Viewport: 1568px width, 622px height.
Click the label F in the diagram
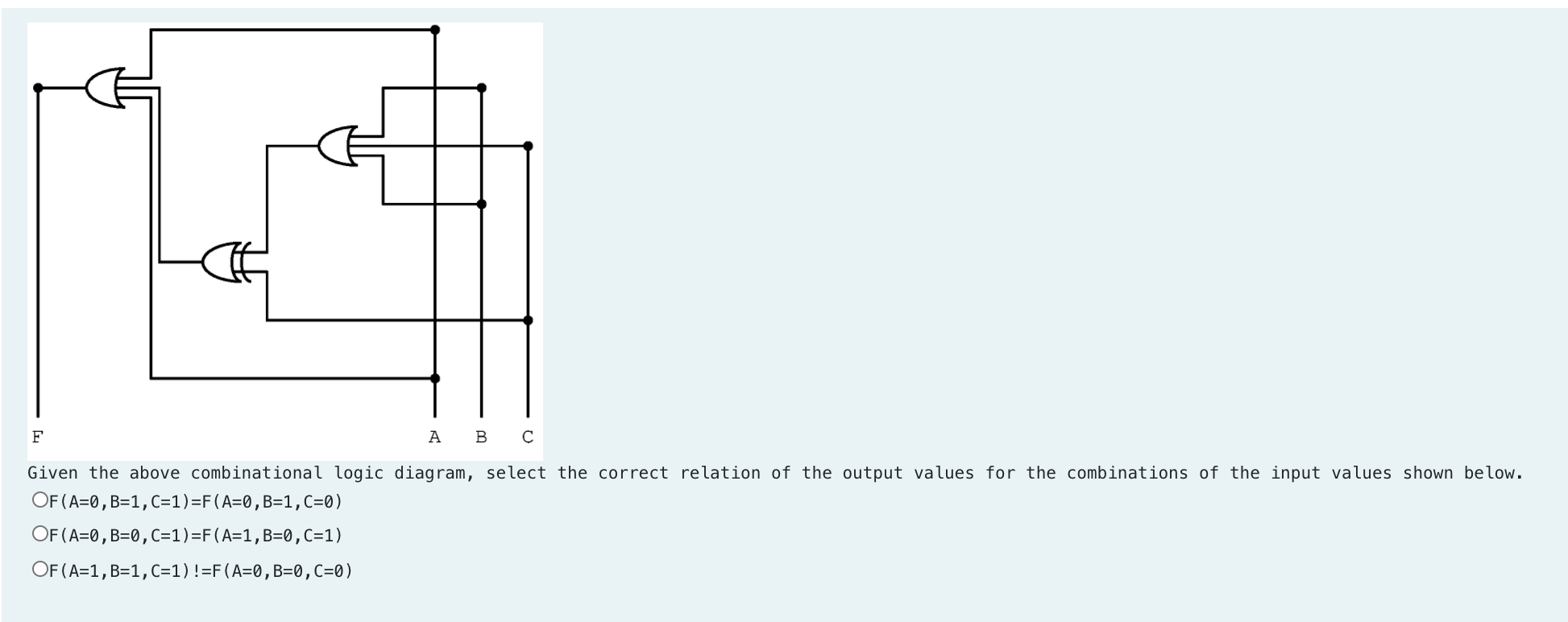click(x=37, y=437)
